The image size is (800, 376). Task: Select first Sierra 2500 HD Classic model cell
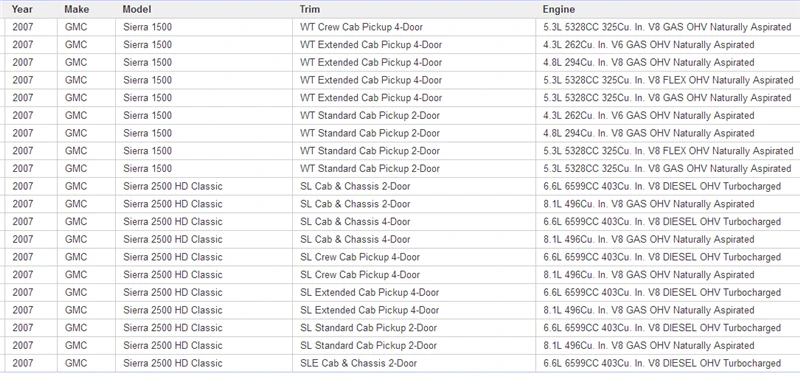point(172,186)
